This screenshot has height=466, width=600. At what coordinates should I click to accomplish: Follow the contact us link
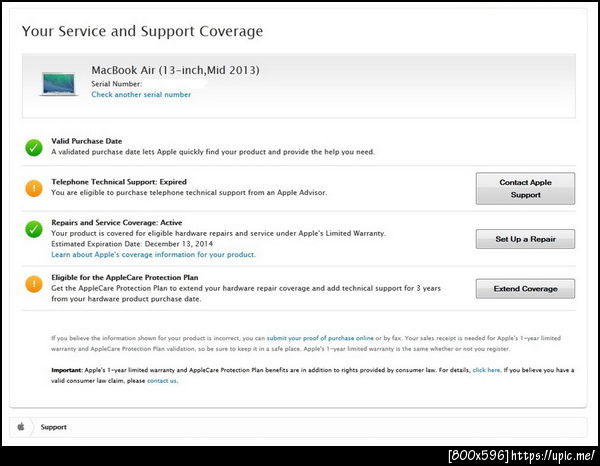pos(162,381)
